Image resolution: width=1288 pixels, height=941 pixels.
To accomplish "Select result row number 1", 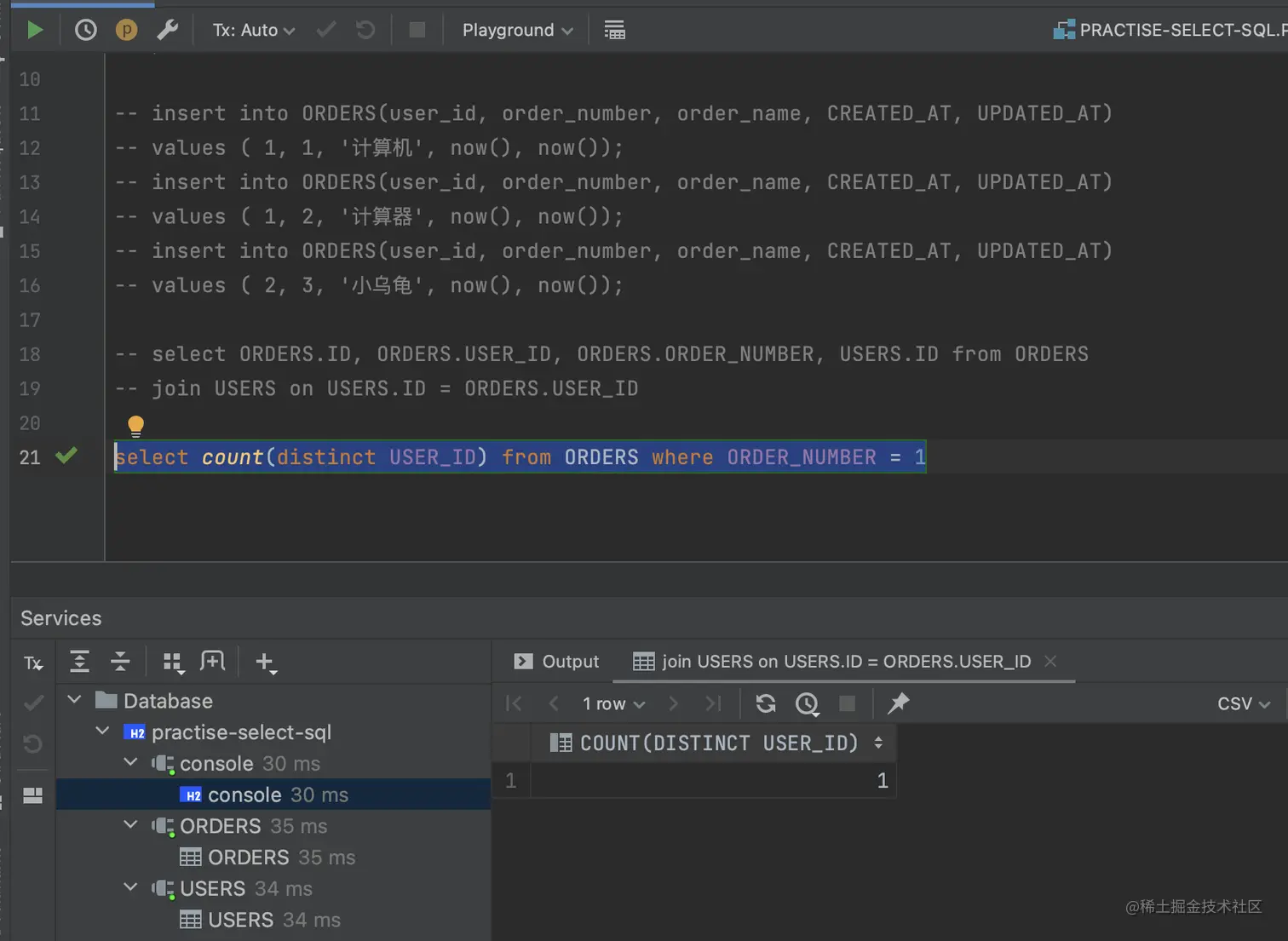I will [511, 780].
